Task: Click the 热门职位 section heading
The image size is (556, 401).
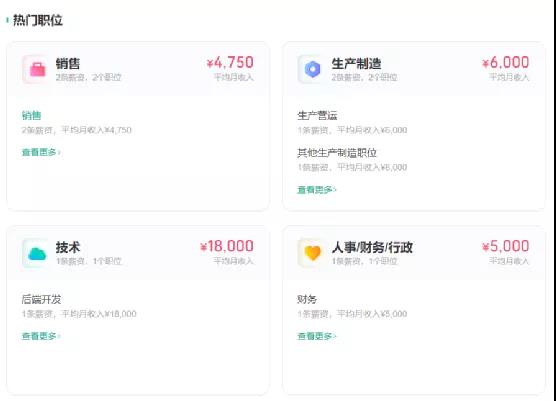Action: [x=38, y=20]
